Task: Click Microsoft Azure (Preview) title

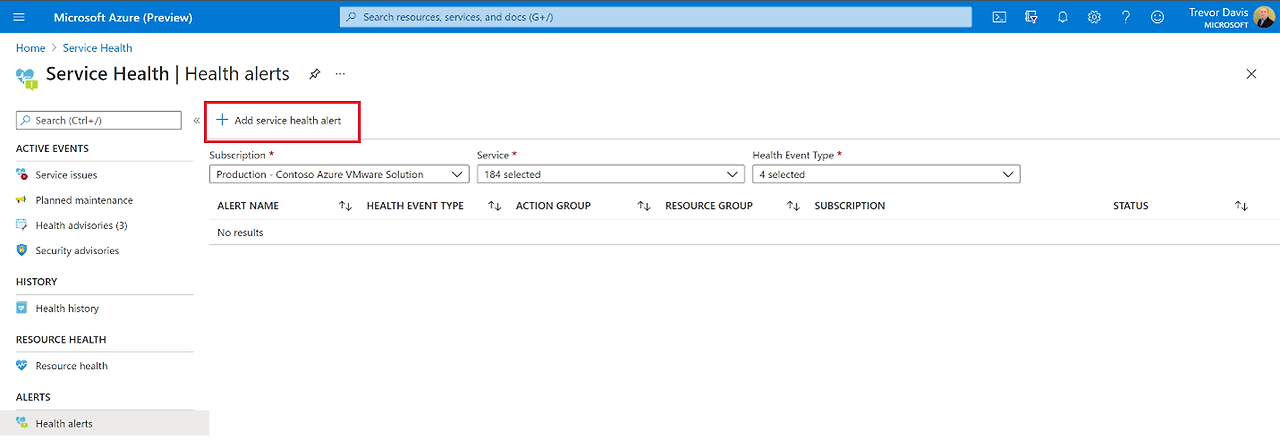Action: 122,17
